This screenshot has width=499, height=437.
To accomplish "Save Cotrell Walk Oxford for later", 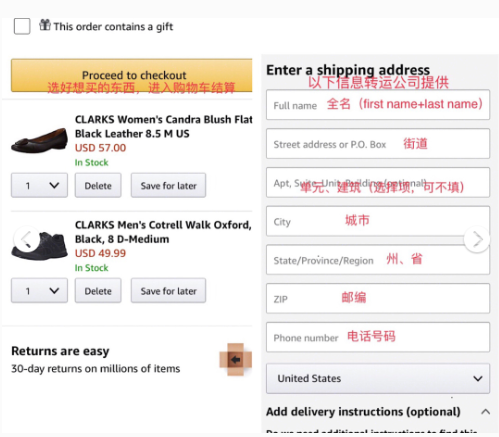I will point(168,291).
